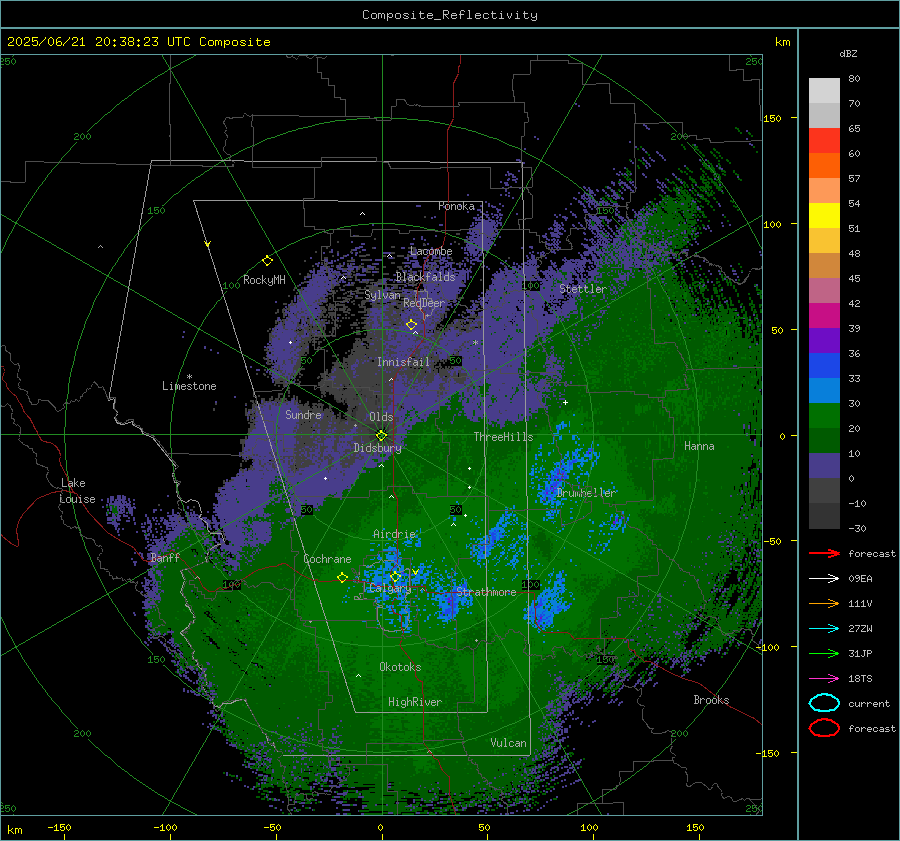Click the Stettler town label
Viewport: 900px width, 841px height.
tap(583, 289)
